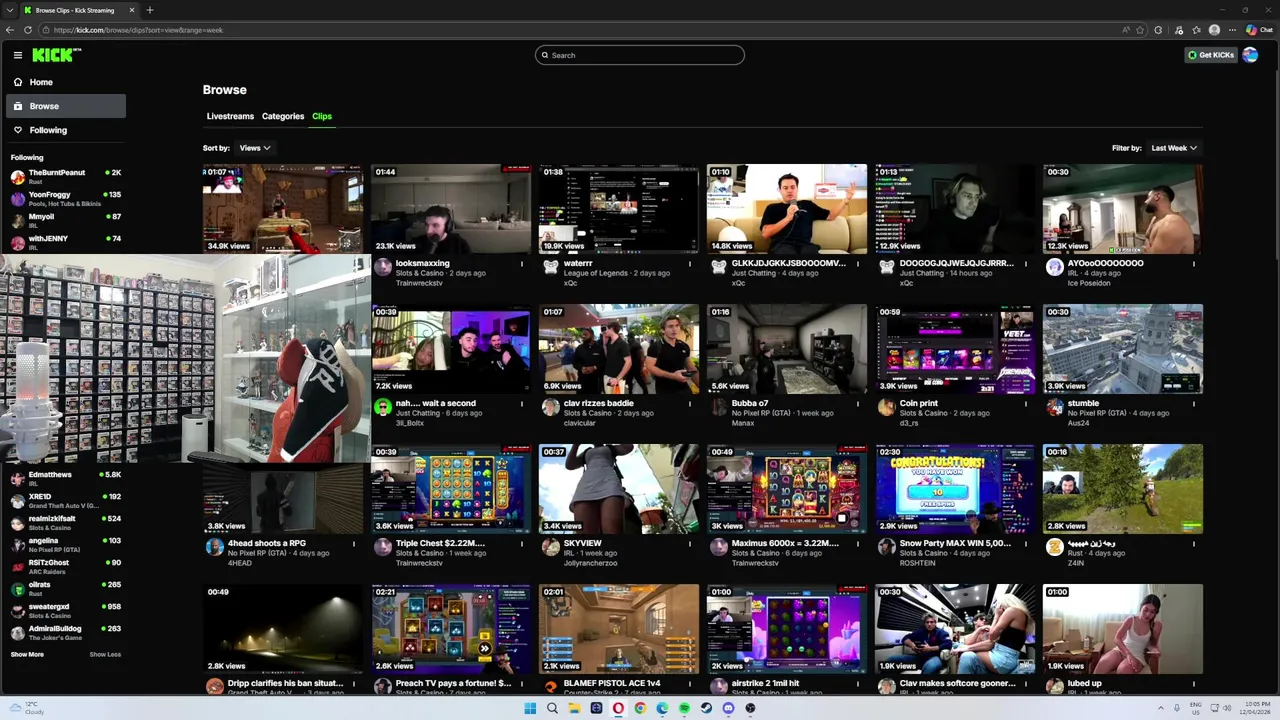Open options menu for Triple Chest clip
Image resolution: width=1280 pixels, height=720 pixels.
[x=522, y=544]
